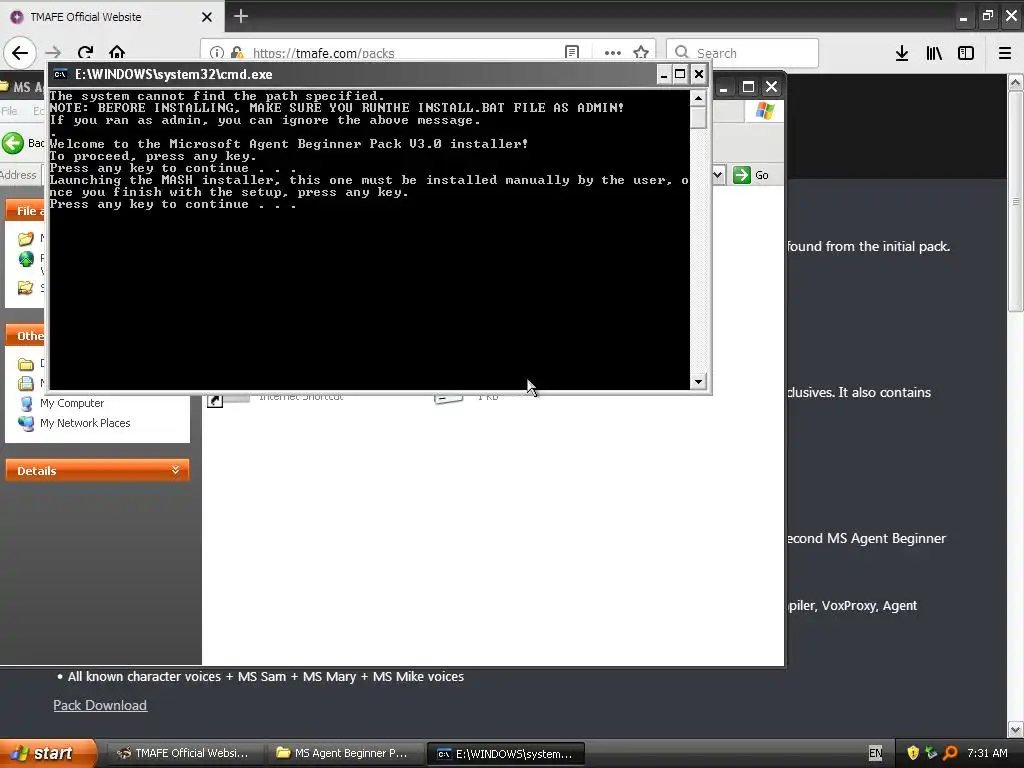1024x768 pixels.
Task: Toggle the Firefox sidebar icon
Action: pyautogui.click(x=966, y=53)
